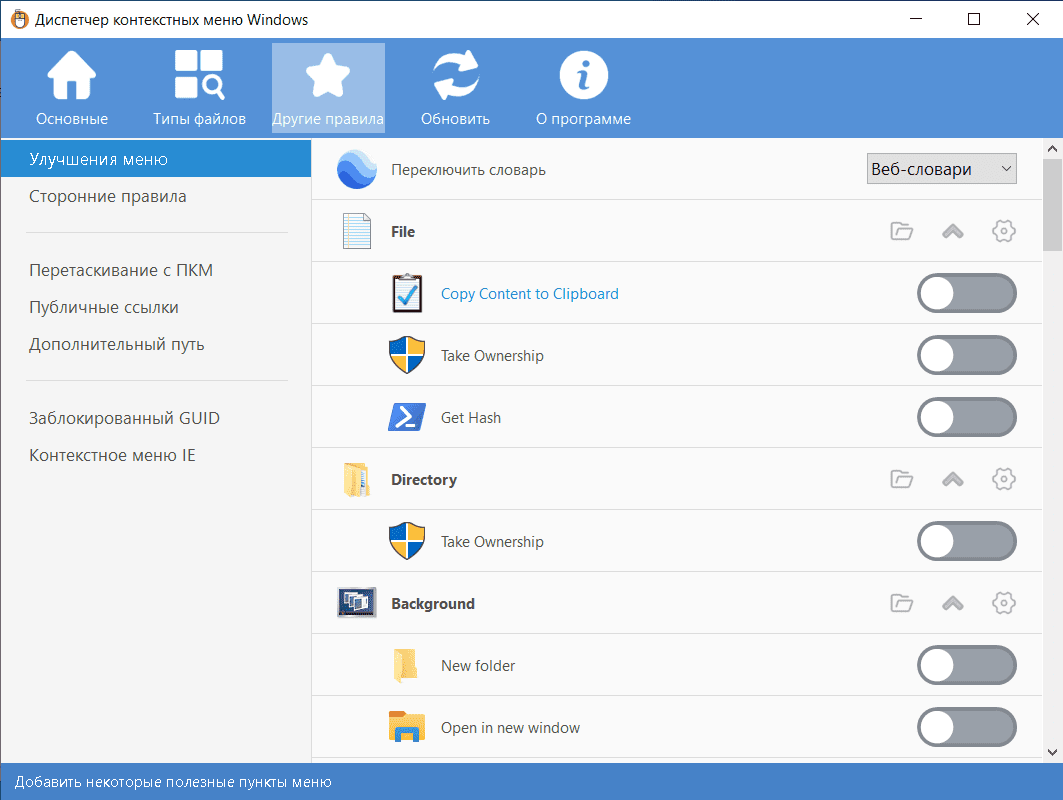Image resolution: width=1063 pixels, height=800 pixels.
Task: Open folder icon in File row
Action: click(902, 231)
